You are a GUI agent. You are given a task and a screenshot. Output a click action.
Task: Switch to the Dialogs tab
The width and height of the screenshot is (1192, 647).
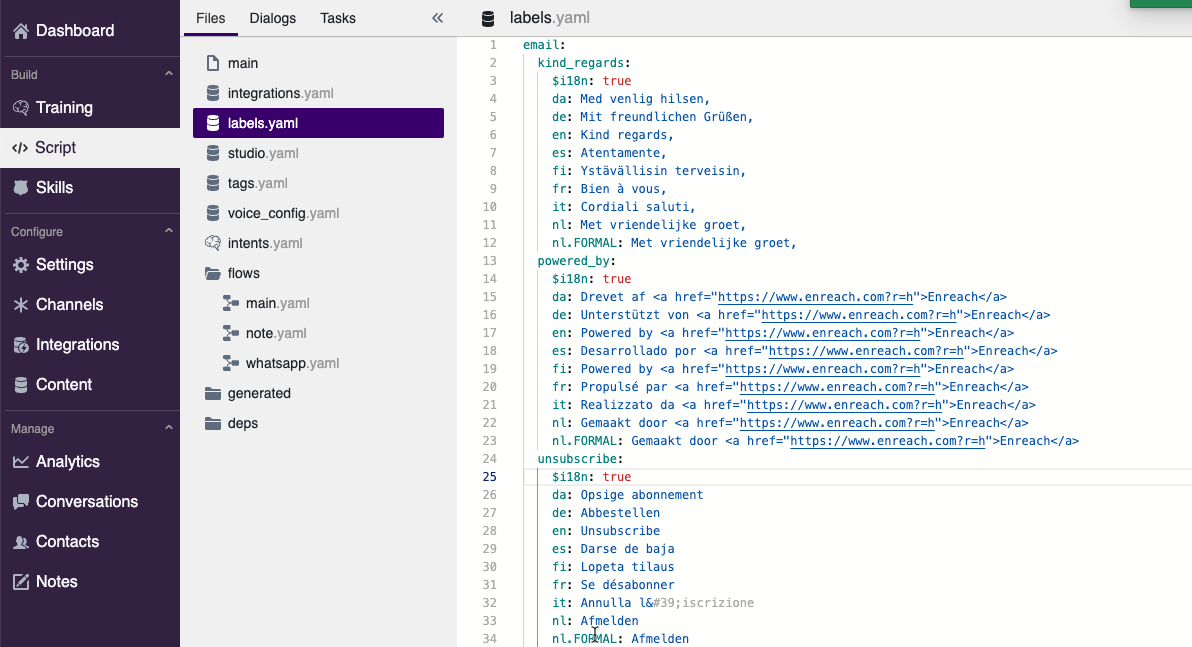tap(272, 18)
